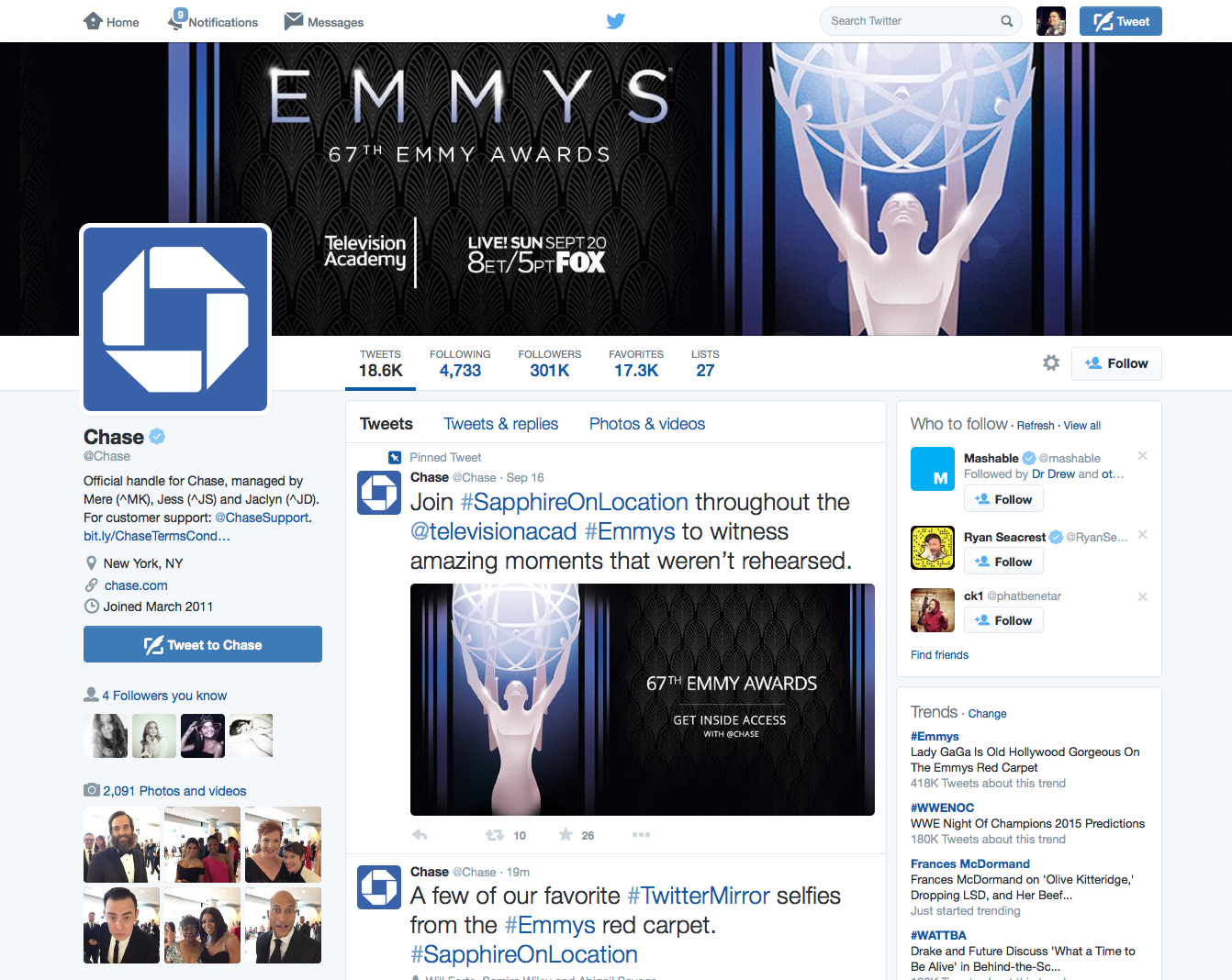Open the @televisionacad mention
The width and height of the screenshot is (1232, 980).
point(494,531)
